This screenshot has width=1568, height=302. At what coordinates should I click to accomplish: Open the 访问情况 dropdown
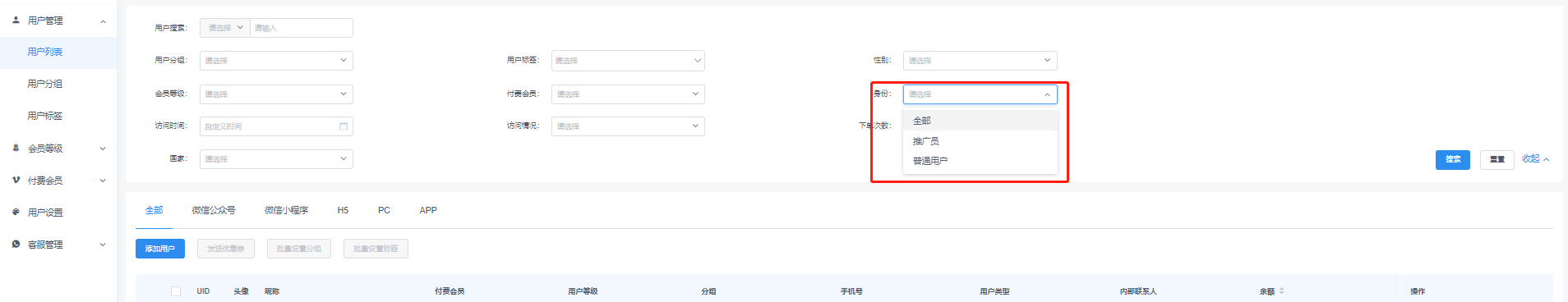coord(628,126)
